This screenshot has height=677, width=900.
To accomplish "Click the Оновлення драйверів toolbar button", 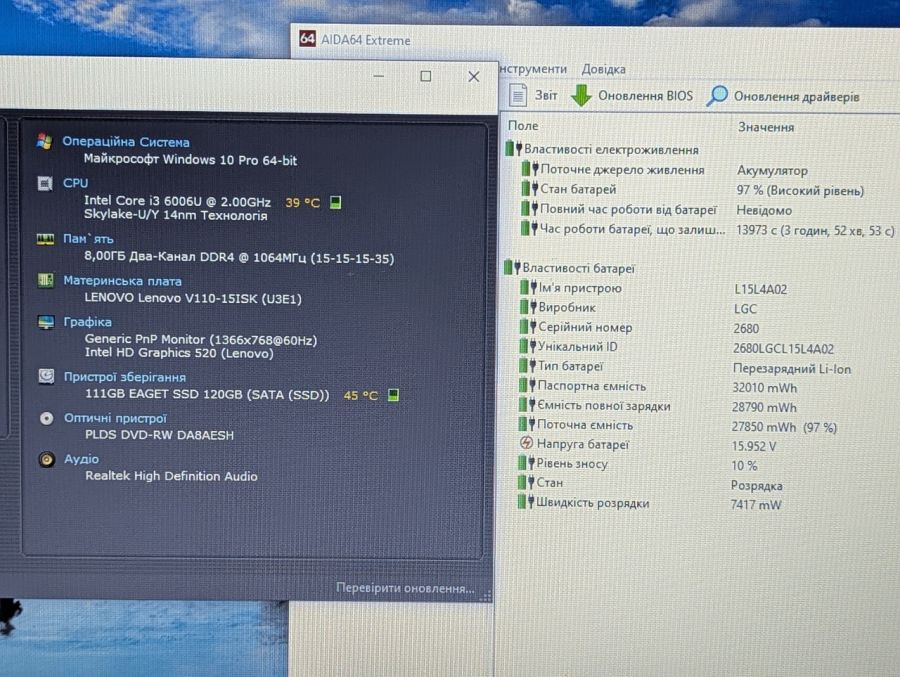I will click(x=783, y=96).
